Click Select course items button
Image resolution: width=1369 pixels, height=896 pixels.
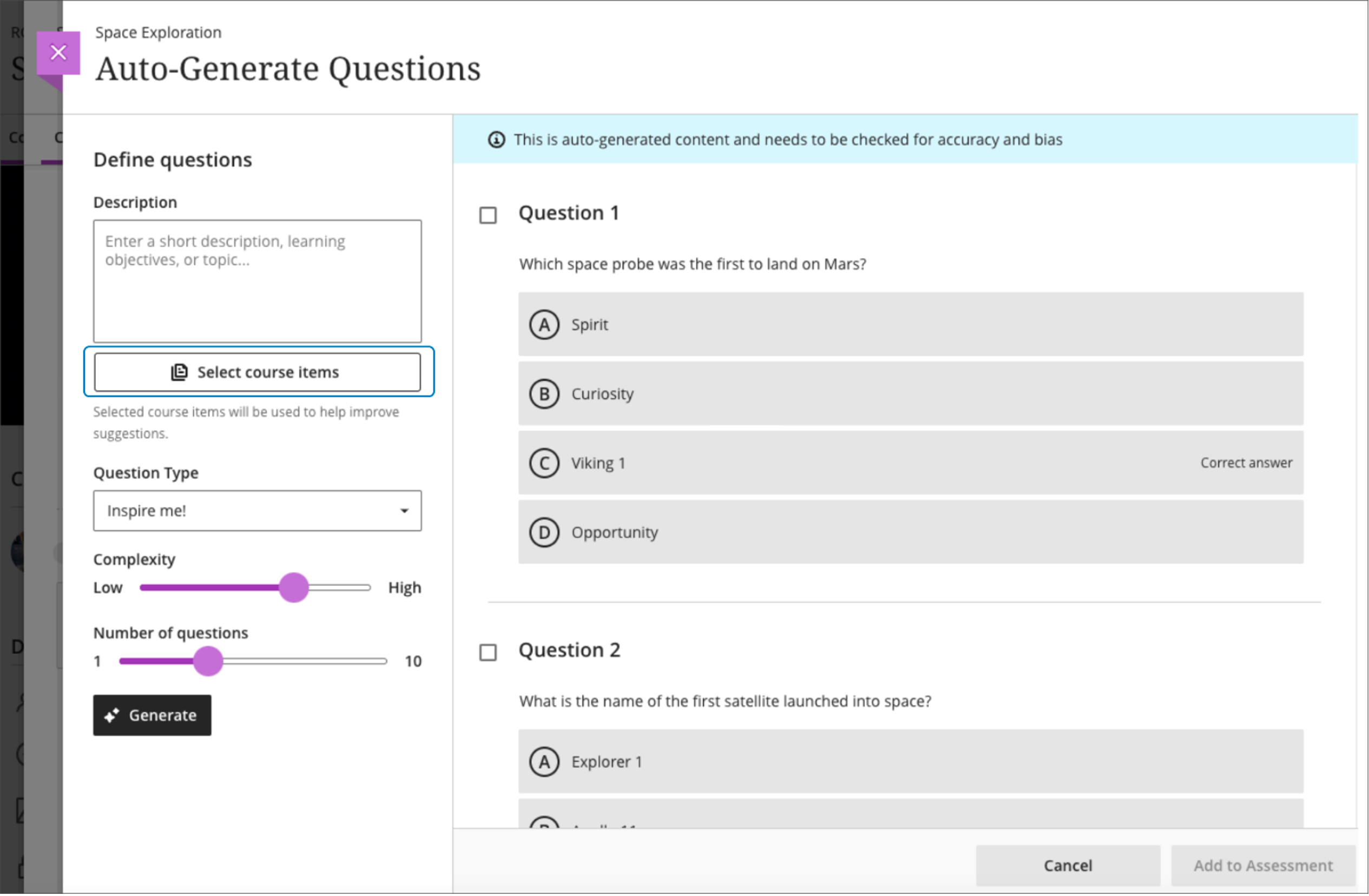[x=257, y=372]
